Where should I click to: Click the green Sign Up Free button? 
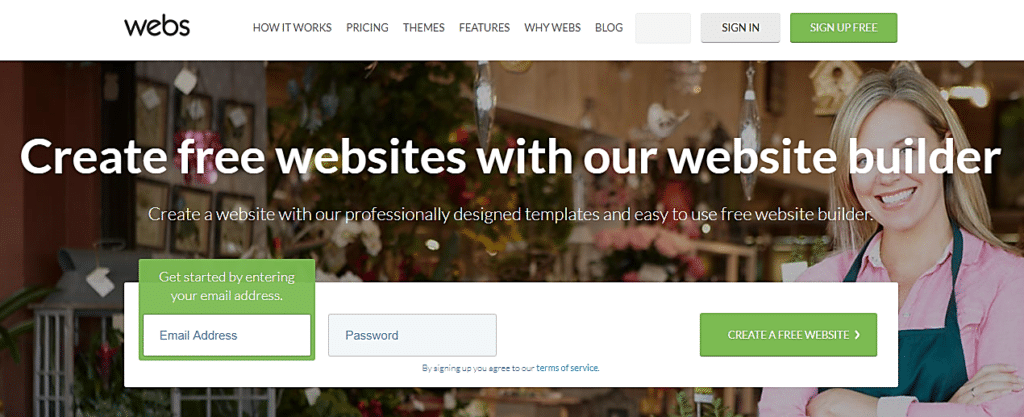(844, 28)
